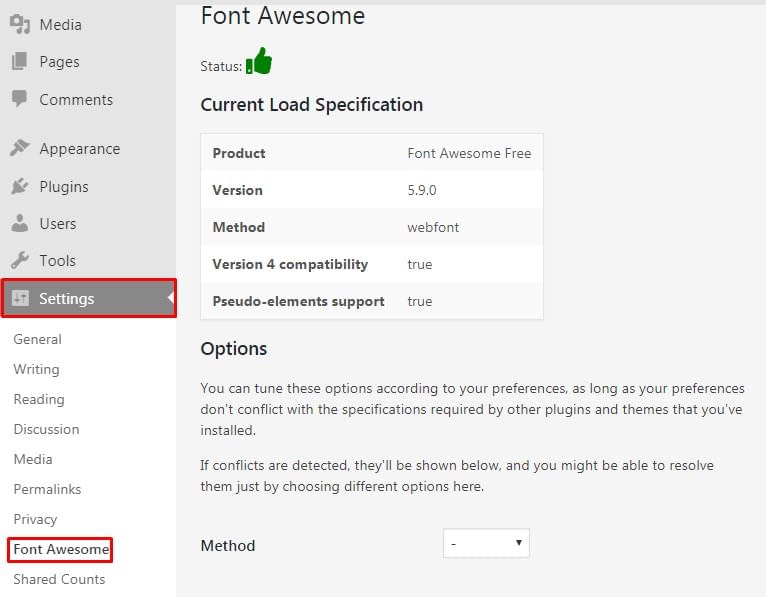Viewport: 766px width, 597px height.
Task: Open Font Awesome settings submenu
Action: (61, 549)
